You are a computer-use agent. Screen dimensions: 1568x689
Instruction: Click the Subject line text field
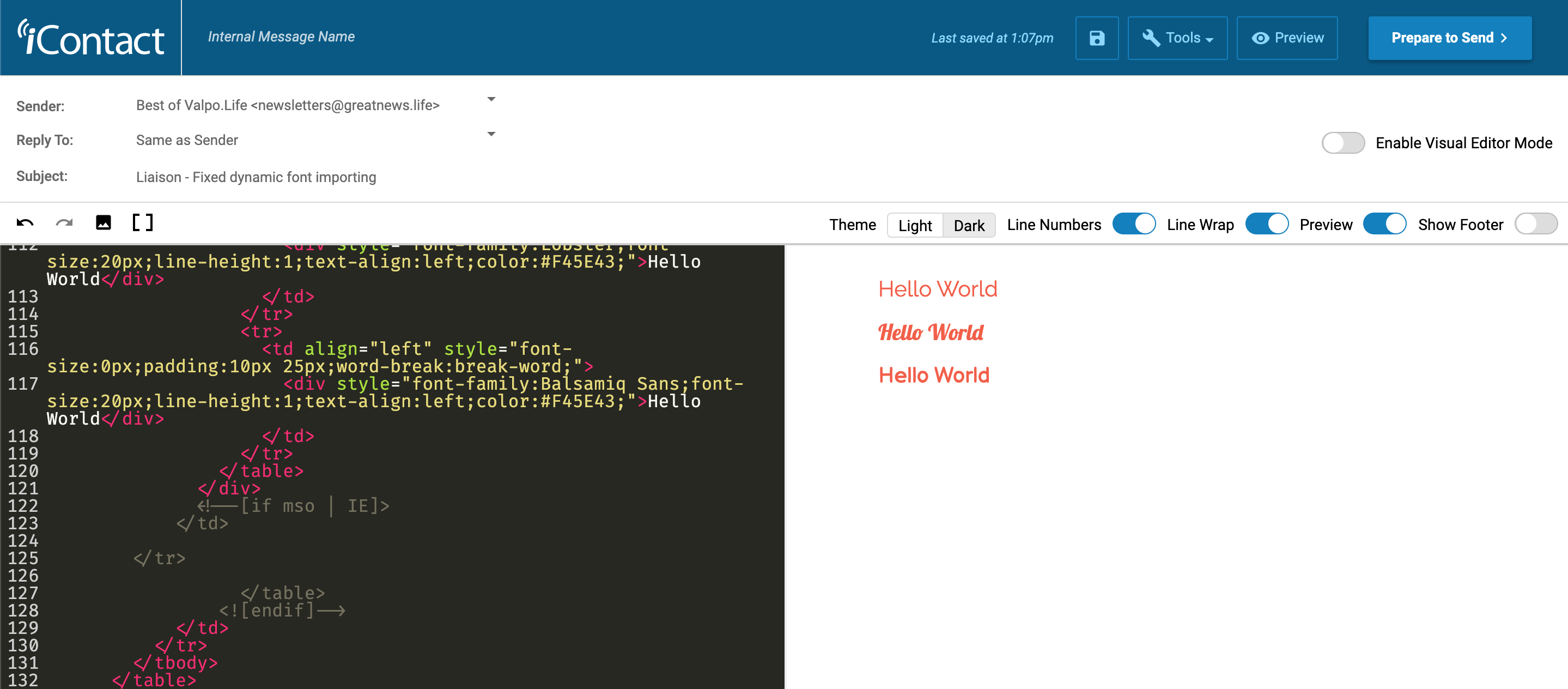[256, 177]
